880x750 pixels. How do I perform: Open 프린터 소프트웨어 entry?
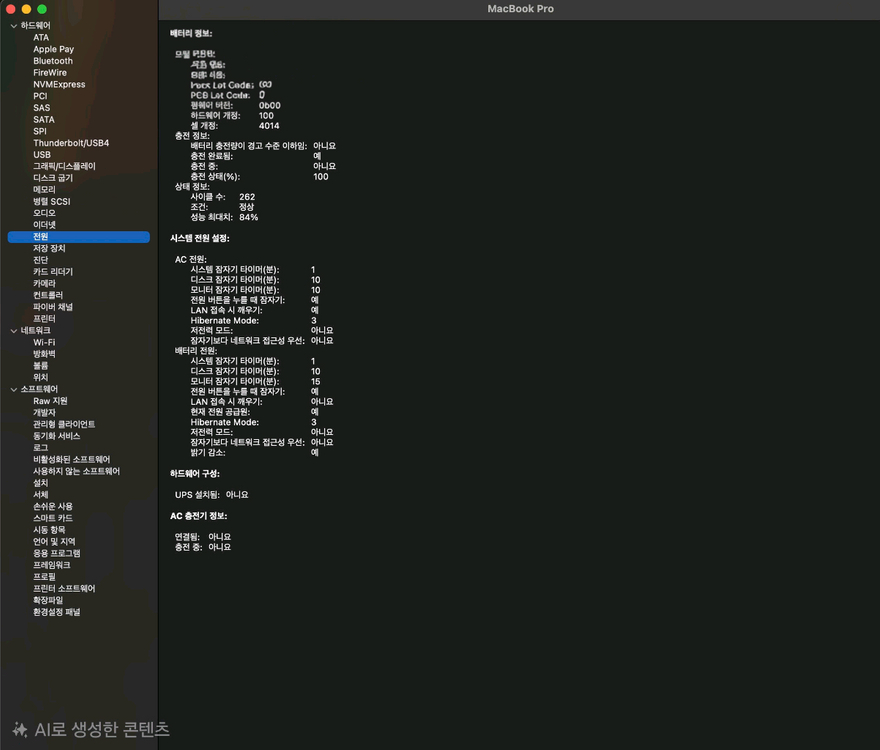point(64,588)
